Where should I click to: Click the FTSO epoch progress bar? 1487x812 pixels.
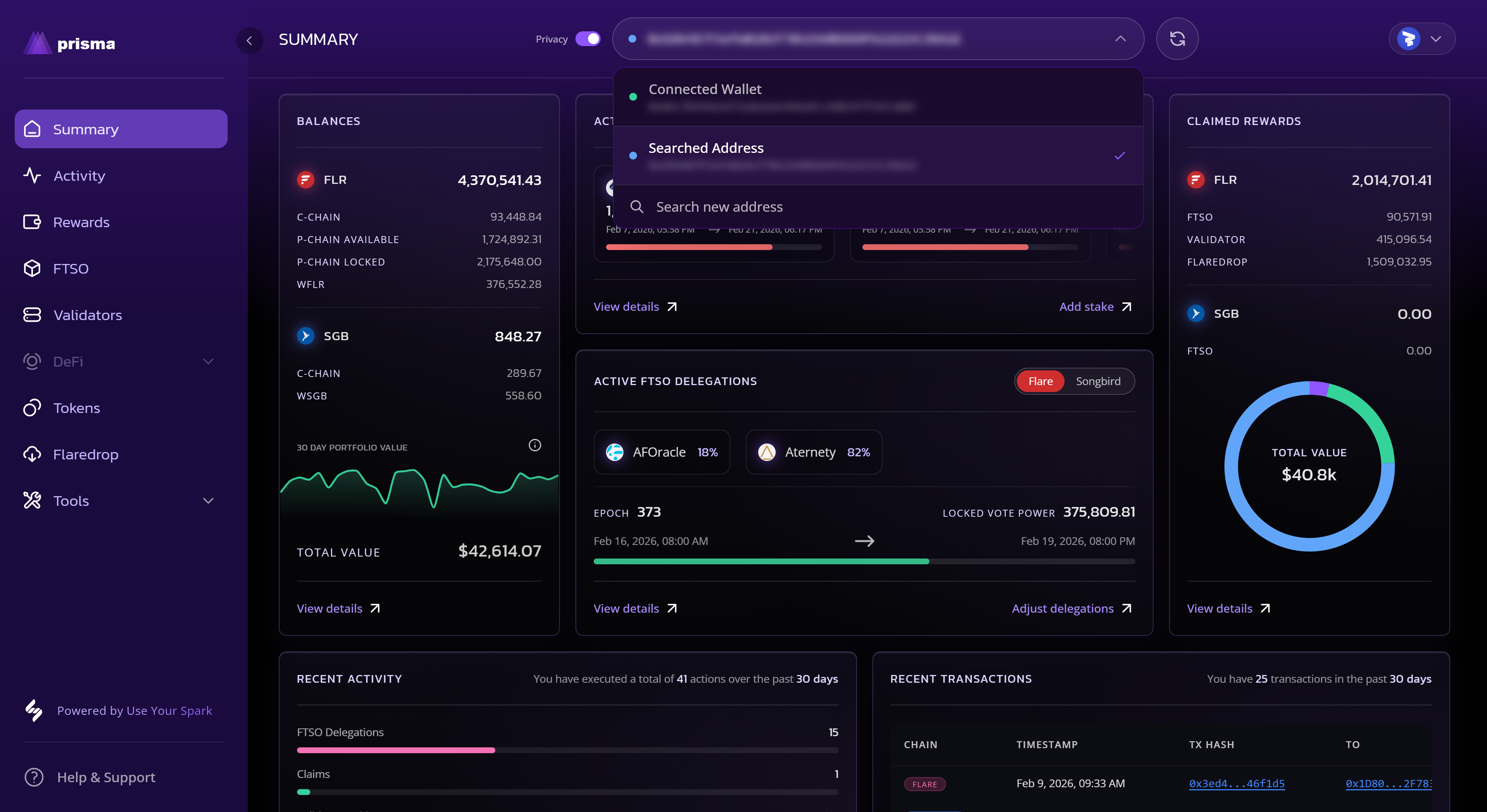click(864, 561)
